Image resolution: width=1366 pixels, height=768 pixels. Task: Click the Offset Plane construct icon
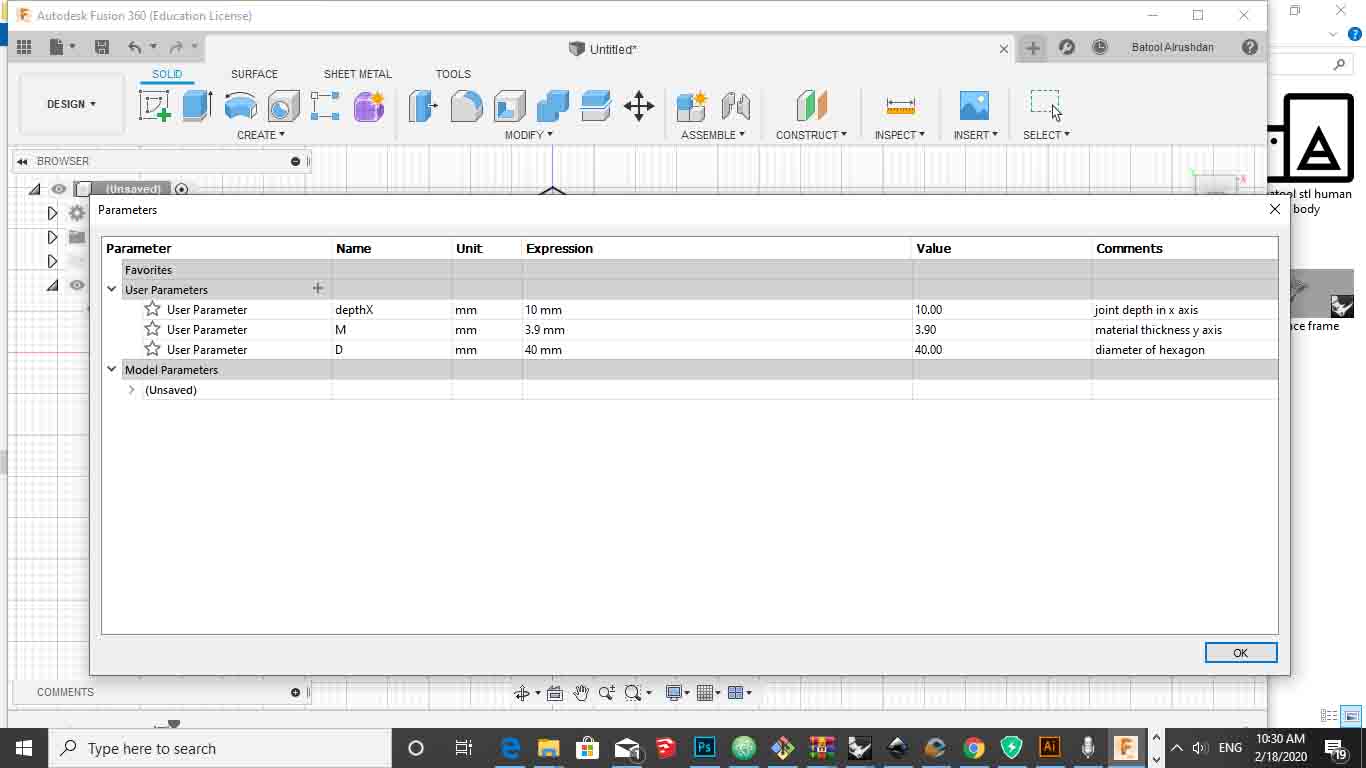click(811, 105)
